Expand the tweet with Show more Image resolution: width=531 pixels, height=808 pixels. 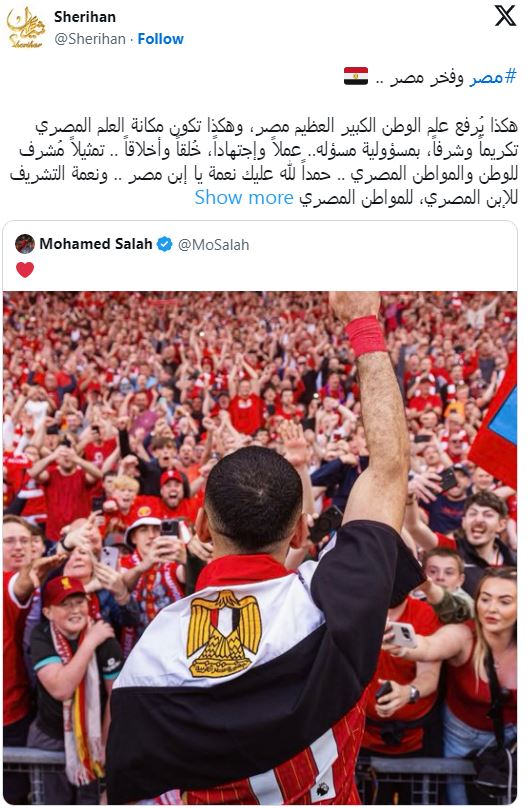click(244, 197)
